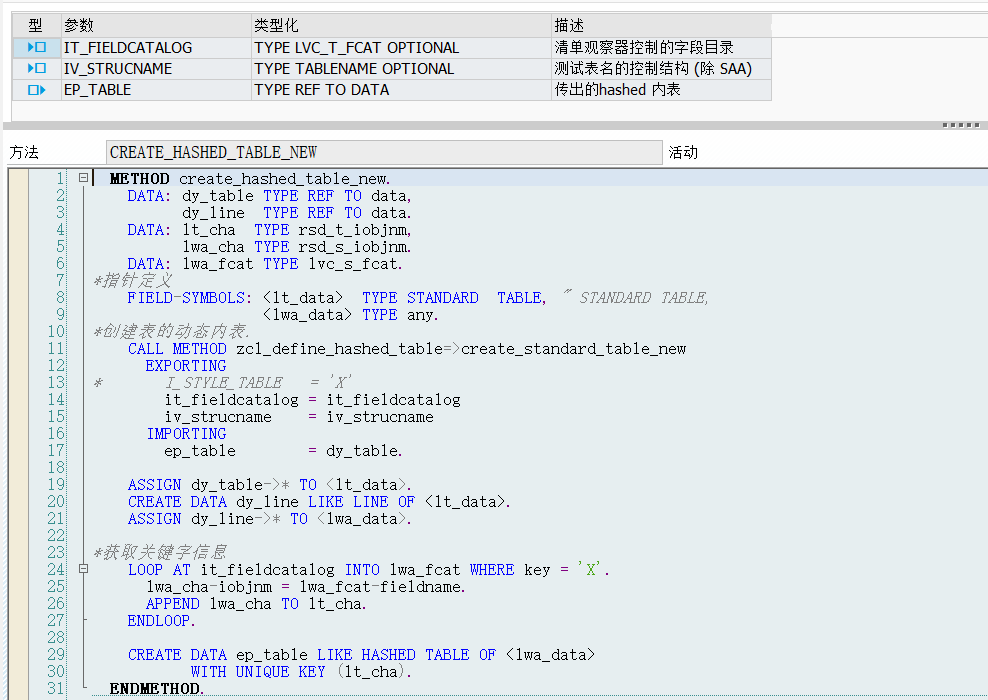Click line number 11 in the gutter
The image size is (988, 700).
click(56, 348)
